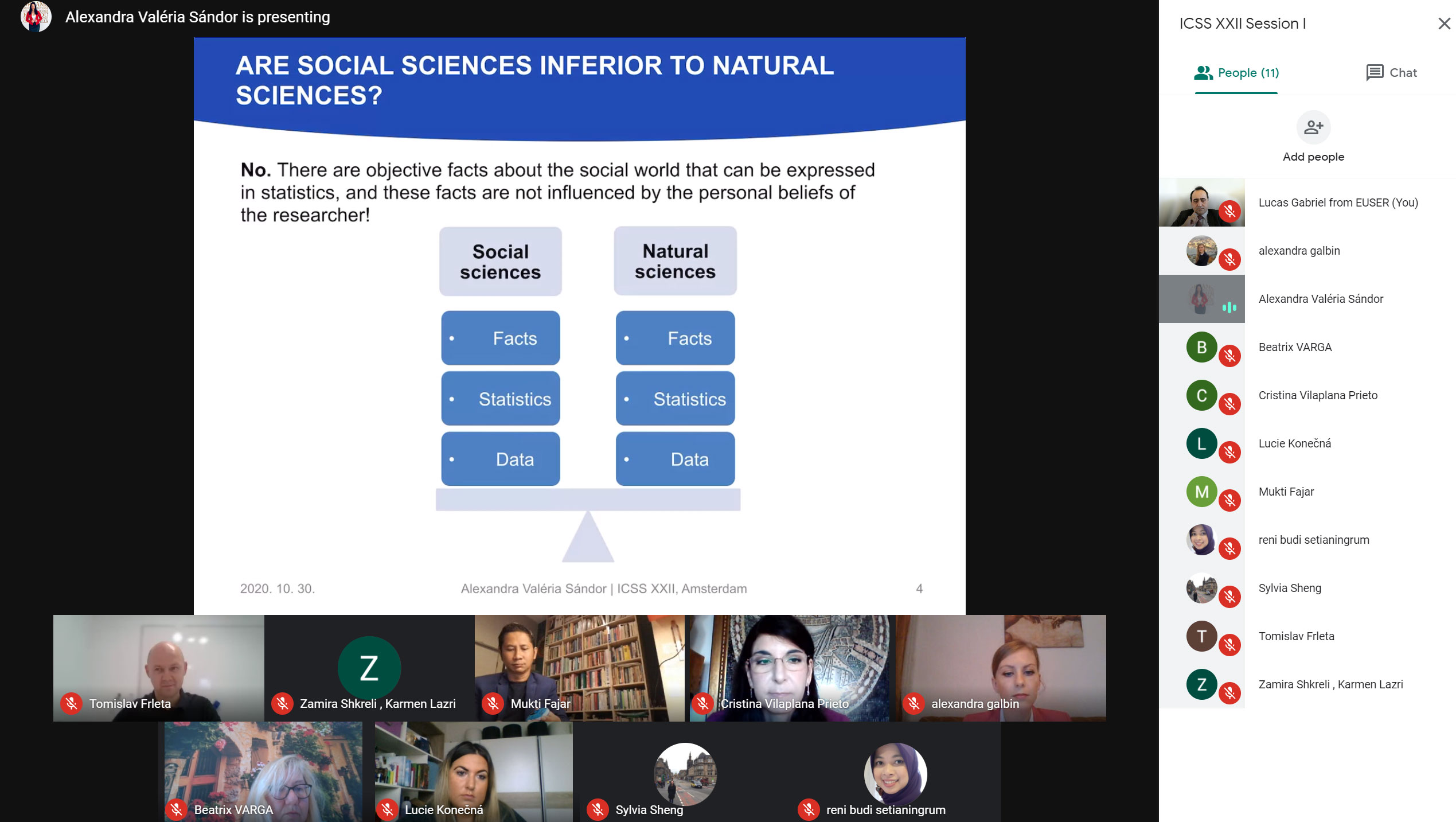Click muted mic icon beside Tomislav Frleta in list
The width and height of the screenshot is (1456, 822).
point(1229,645)
